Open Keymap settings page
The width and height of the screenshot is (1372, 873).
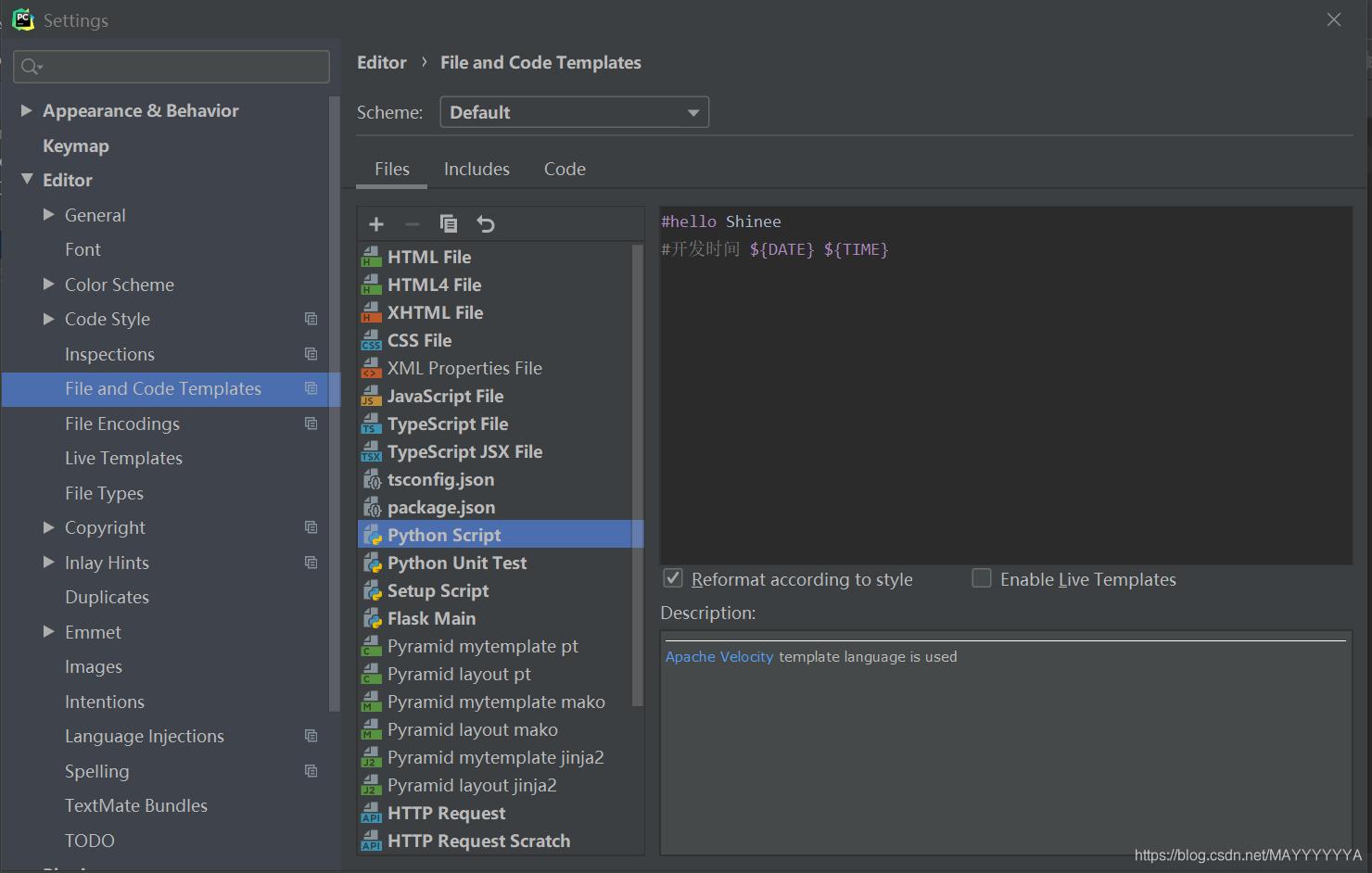[x=76, y=145]
